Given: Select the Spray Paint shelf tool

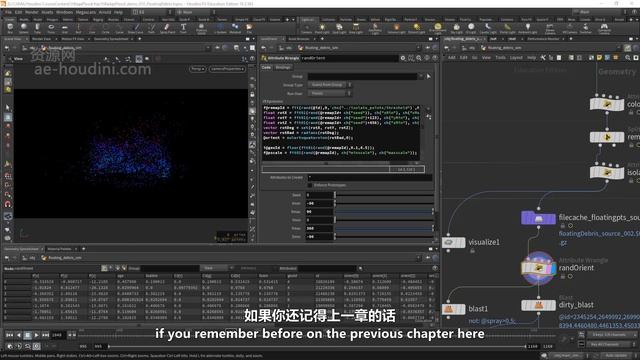Looking at the screenshot, I should 167,28.
